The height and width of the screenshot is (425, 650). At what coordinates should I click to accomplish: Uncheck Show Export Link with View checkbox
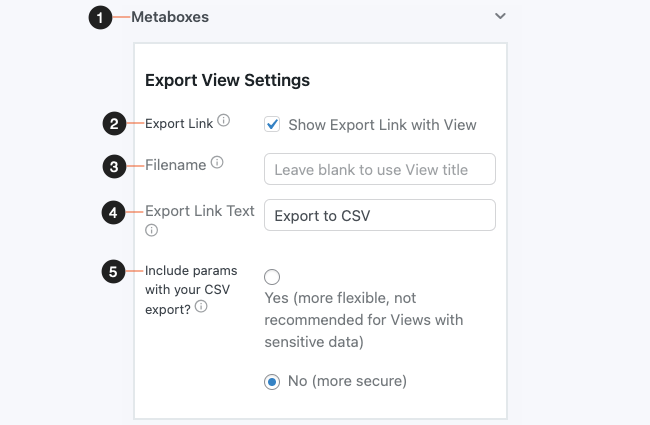[x=272, y=124]
